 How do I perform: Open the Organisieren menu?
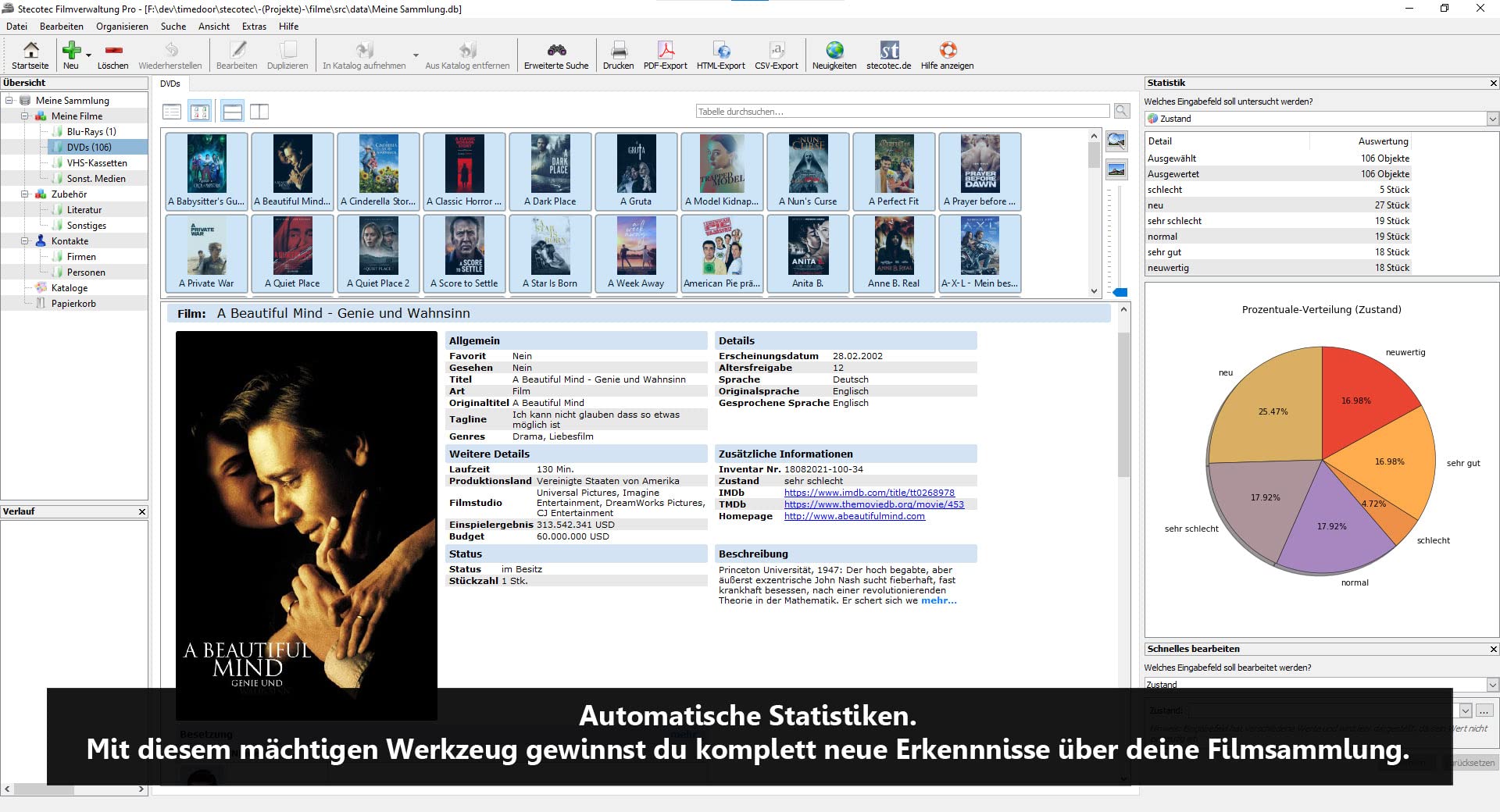click(122, 26)
